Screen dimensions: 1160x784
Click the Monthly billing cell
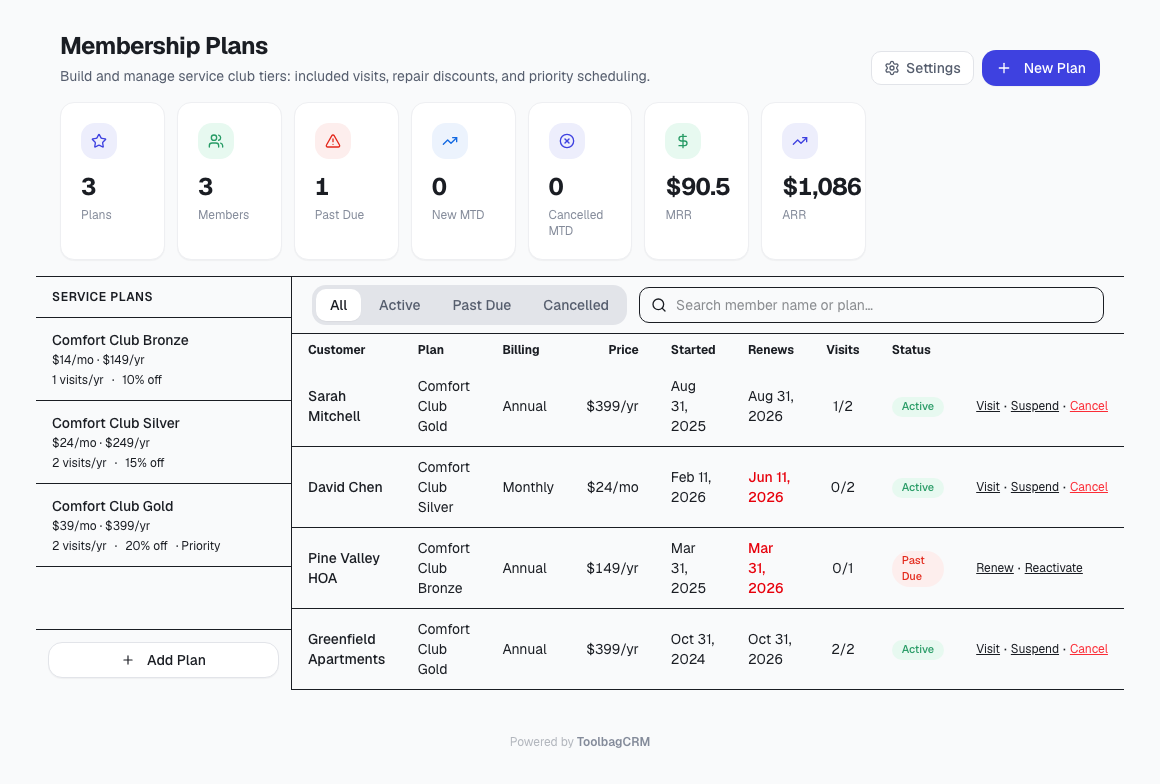pyautogui.click(x=528, y=487)
